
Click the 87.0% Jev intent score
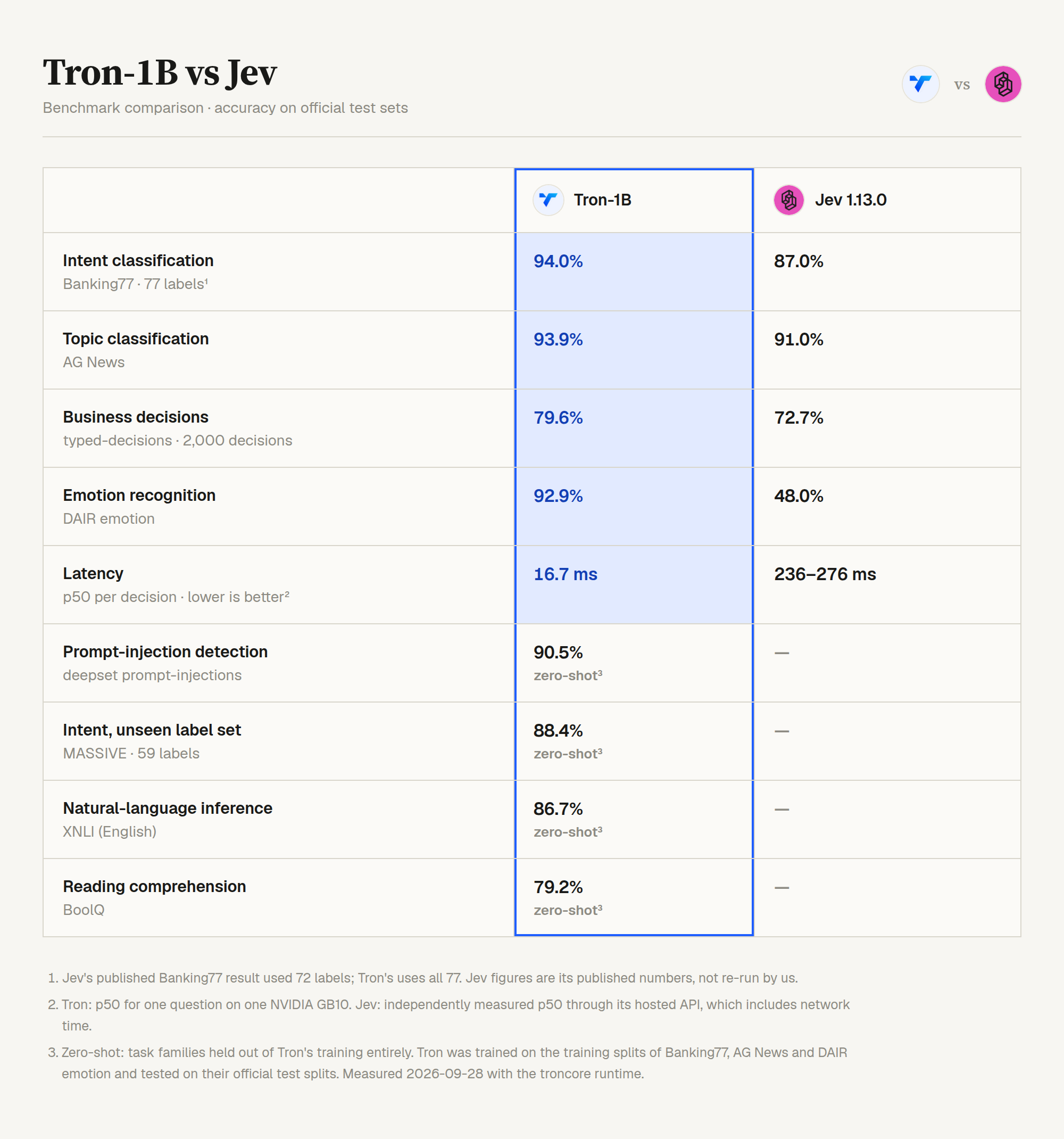pos(799,261)
